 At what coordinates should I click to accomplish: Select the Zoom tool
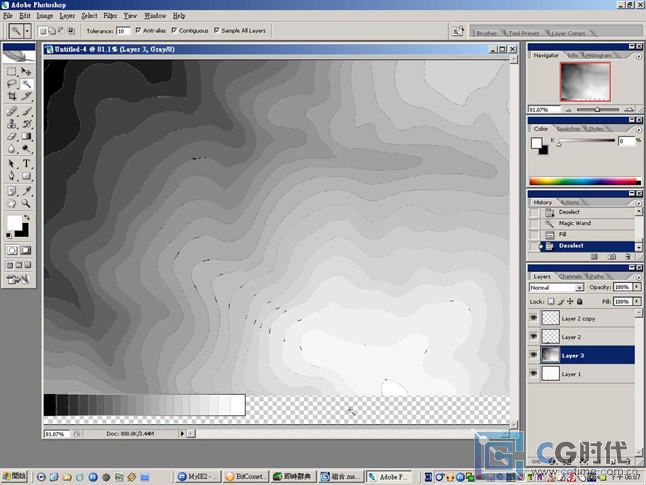[26, 204]
